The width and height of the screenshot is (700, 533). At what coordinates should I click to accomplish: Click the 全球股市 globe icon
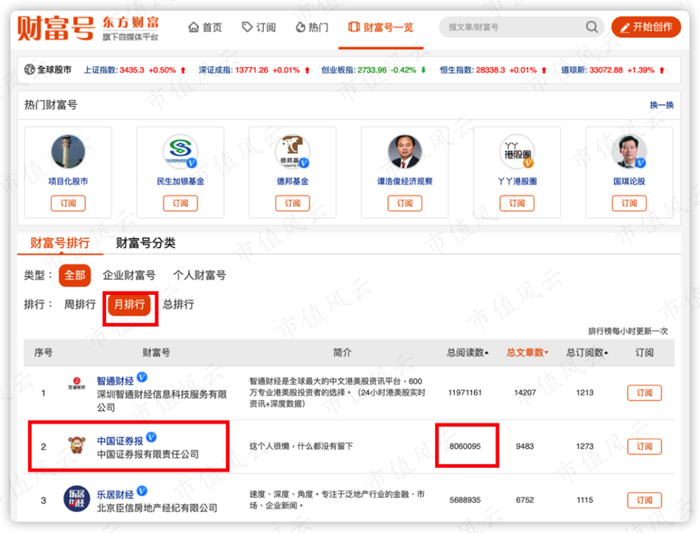coord(29,70)
